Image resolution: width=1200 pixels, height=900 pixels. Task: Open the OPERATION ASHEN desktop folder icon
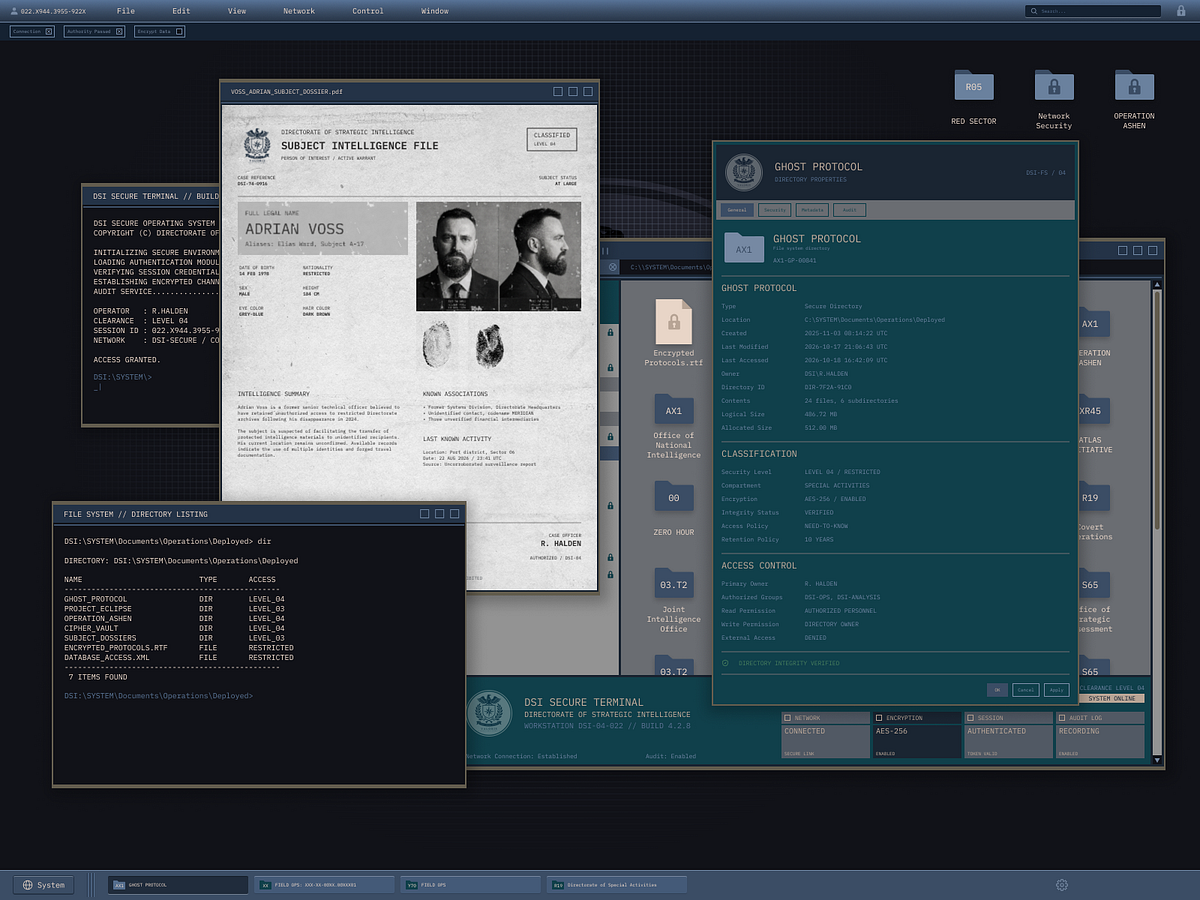[x=1134, y=86]
